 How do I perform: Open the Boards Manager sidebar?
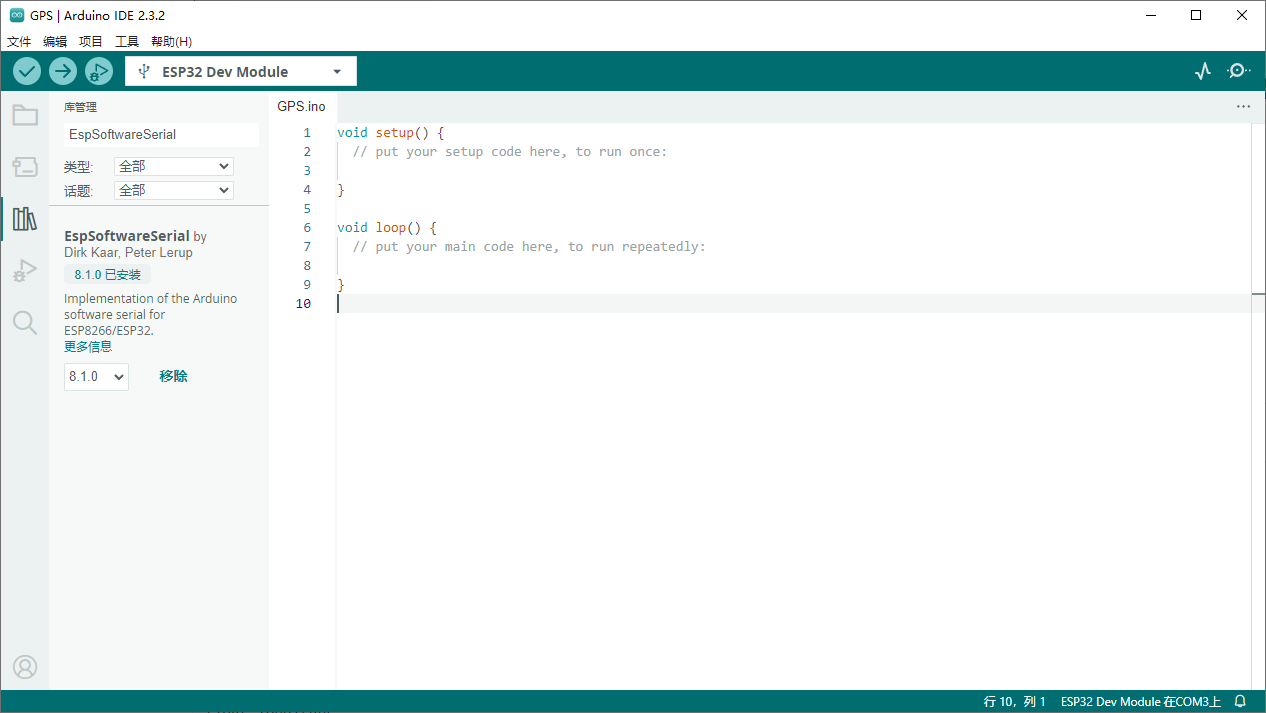(25, 167)
